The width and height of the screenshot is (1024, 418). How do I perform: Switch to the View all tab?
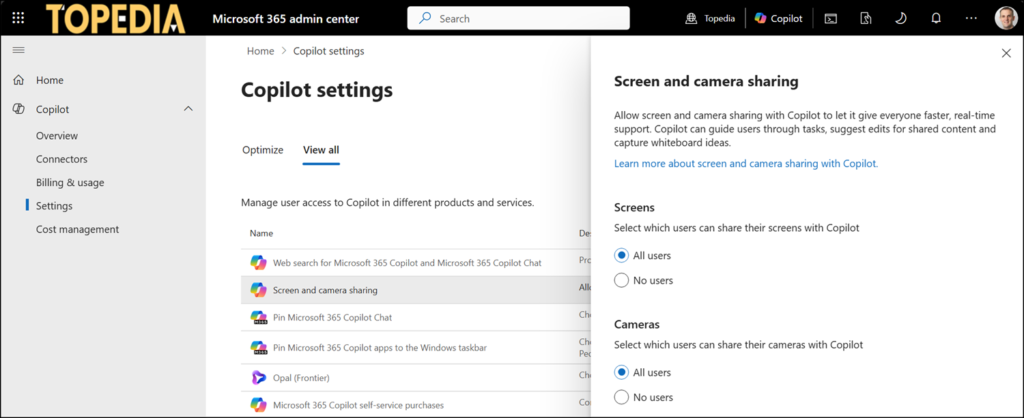[x=321, y=150]
